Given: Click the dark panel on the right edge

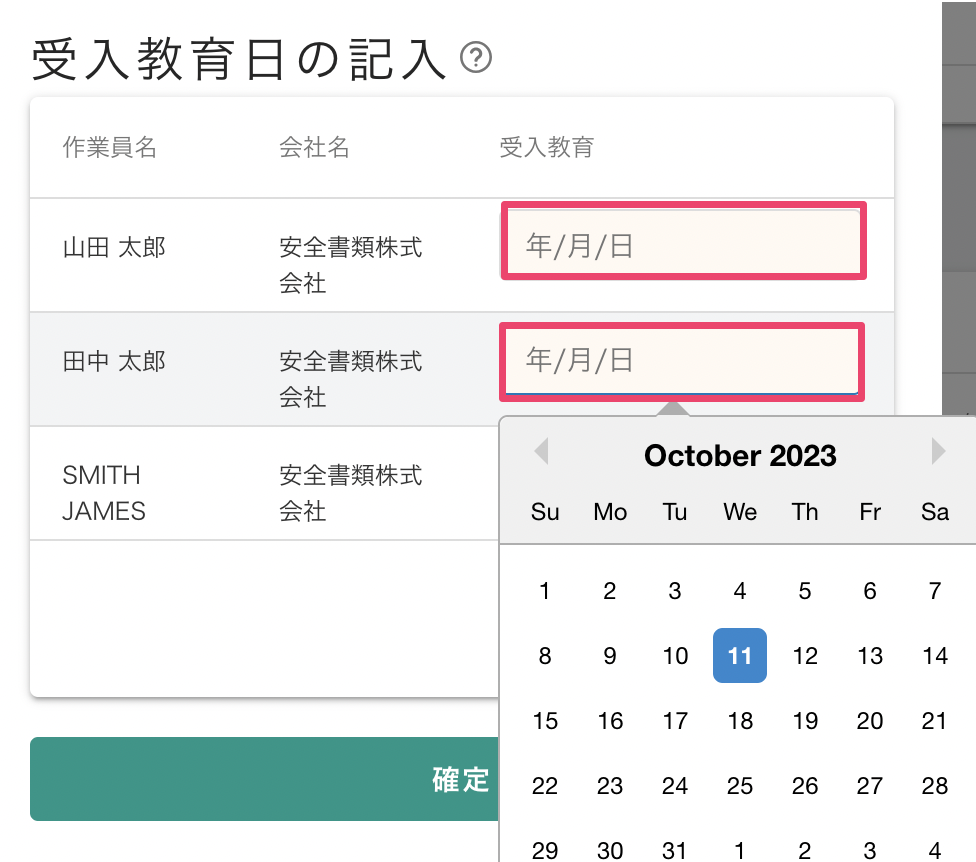Looking at the screenshot, I should tap(957, 200).
